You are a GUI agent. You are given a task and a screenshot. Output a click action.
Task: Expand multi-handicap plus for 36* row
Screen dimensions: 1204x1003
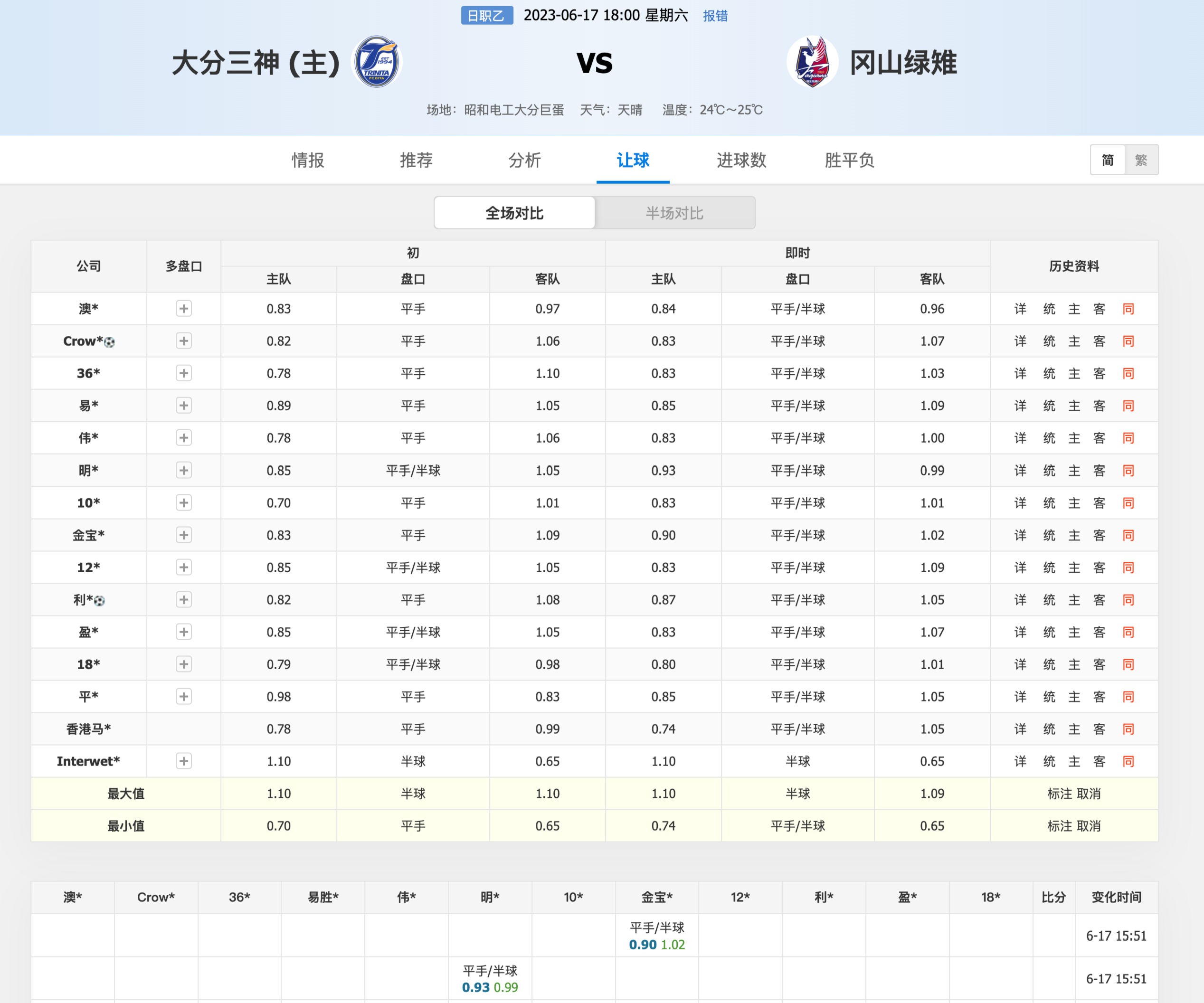click(183, 373)
